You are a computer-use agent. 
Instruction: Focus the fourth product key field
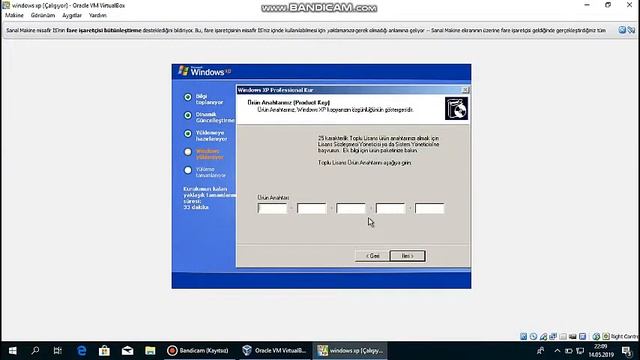point(390,208)
